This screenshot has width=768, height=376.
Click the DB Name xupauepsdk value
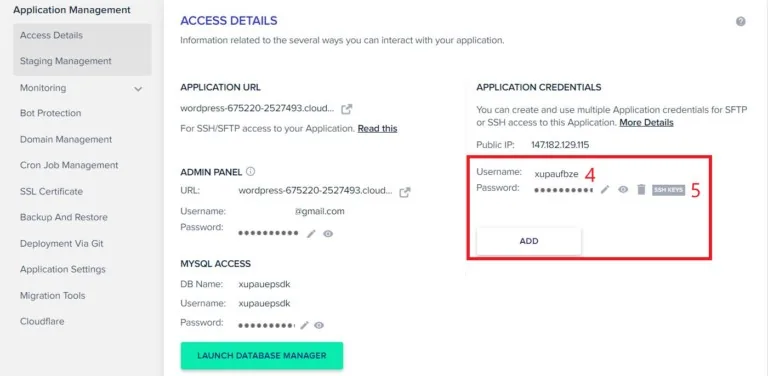(264, 284)
